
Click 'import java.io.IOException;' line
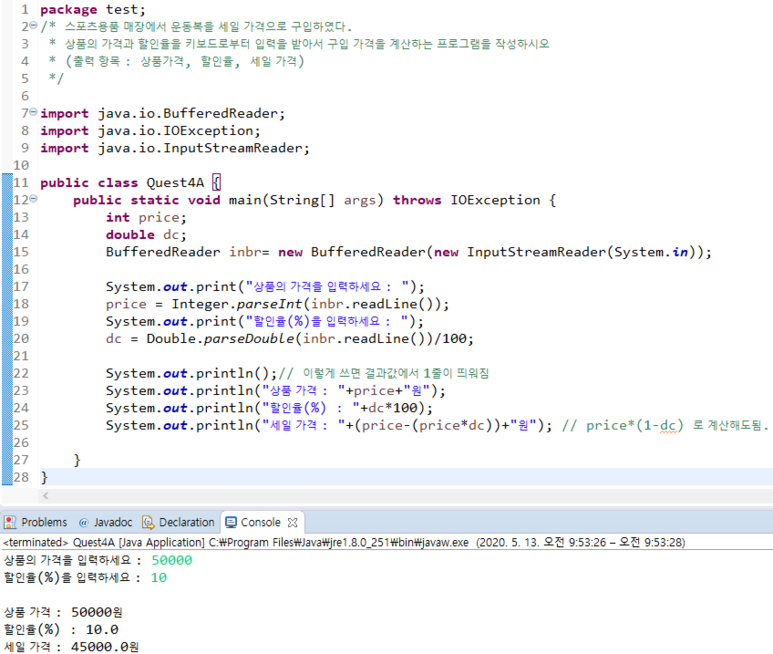(x=150, y=131)
